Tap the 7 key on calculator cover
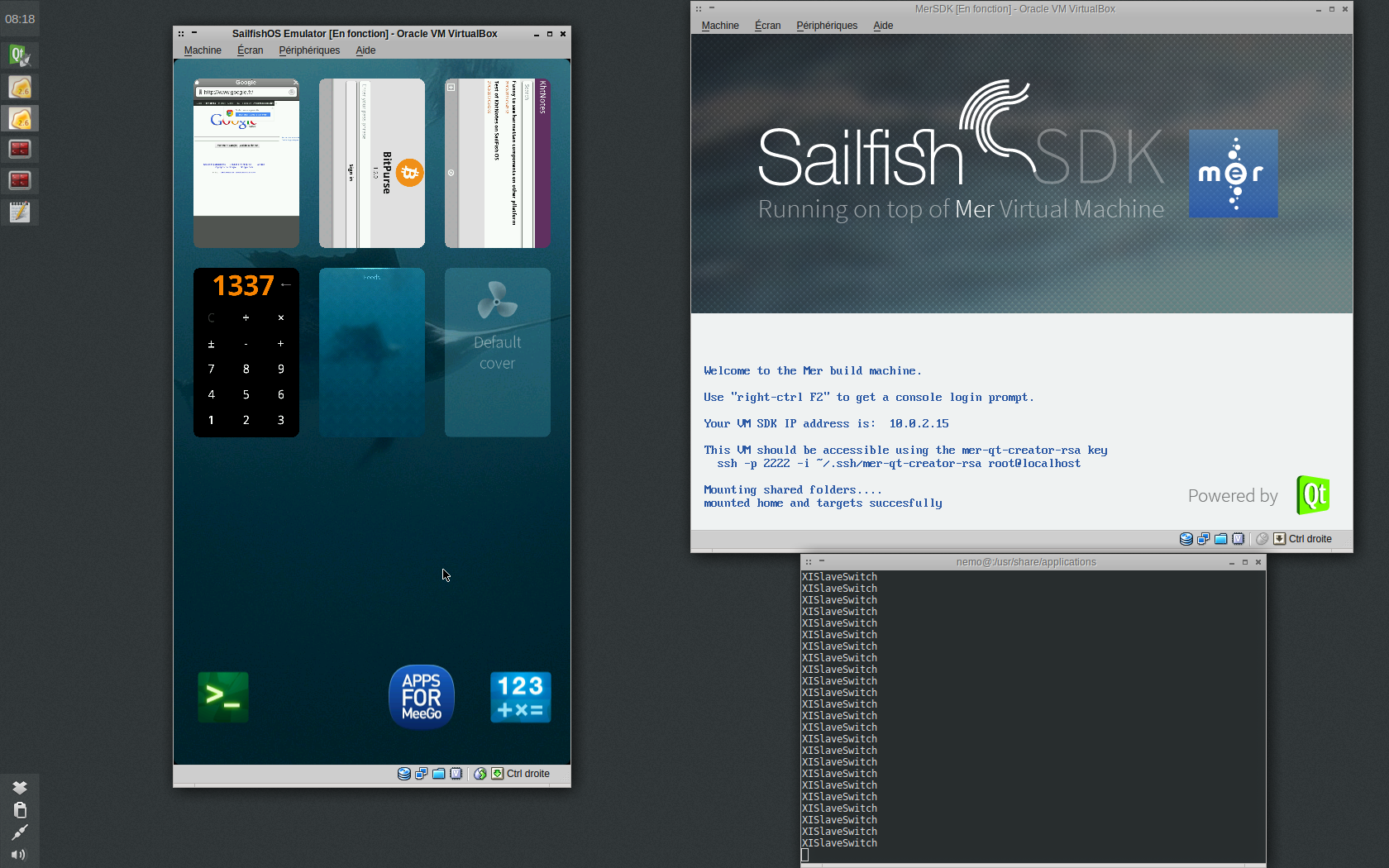Viewport: 1389px width, 868px height. click(x=211, y=370)
